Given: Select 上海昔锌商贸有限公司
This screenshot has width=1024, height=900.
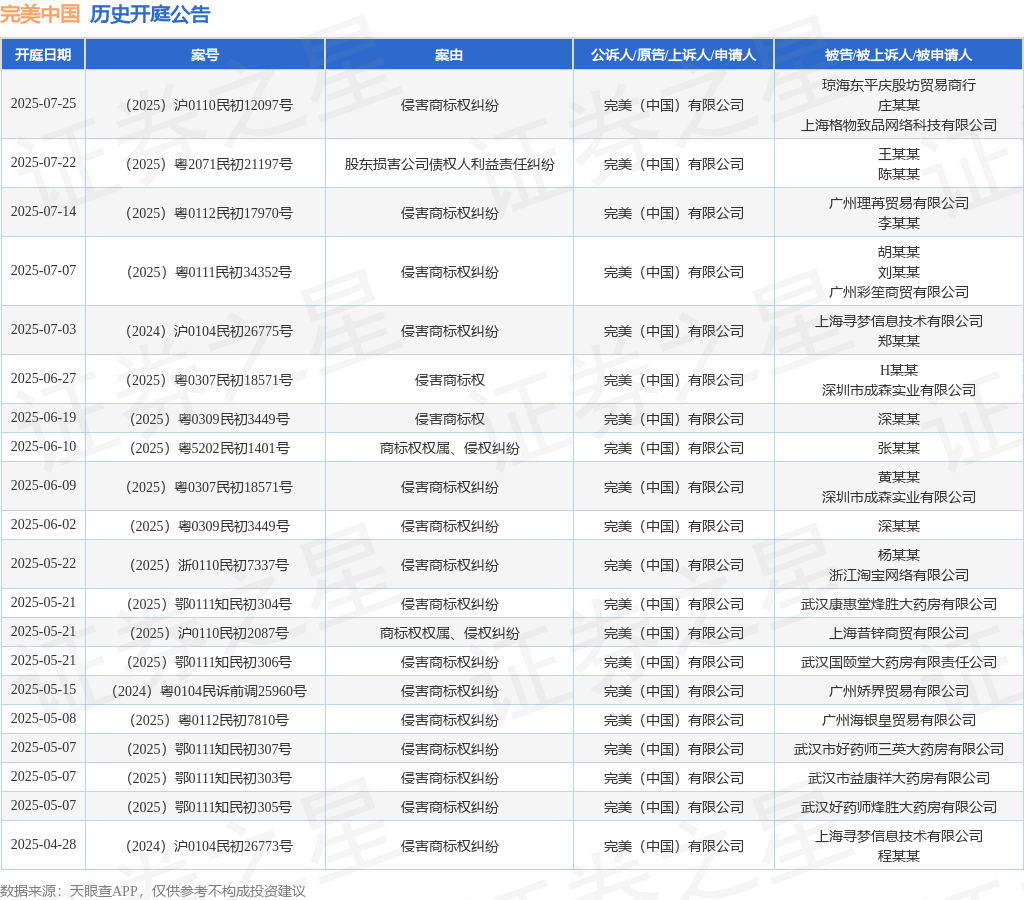Looking at the screenshot, I should 899,634.
